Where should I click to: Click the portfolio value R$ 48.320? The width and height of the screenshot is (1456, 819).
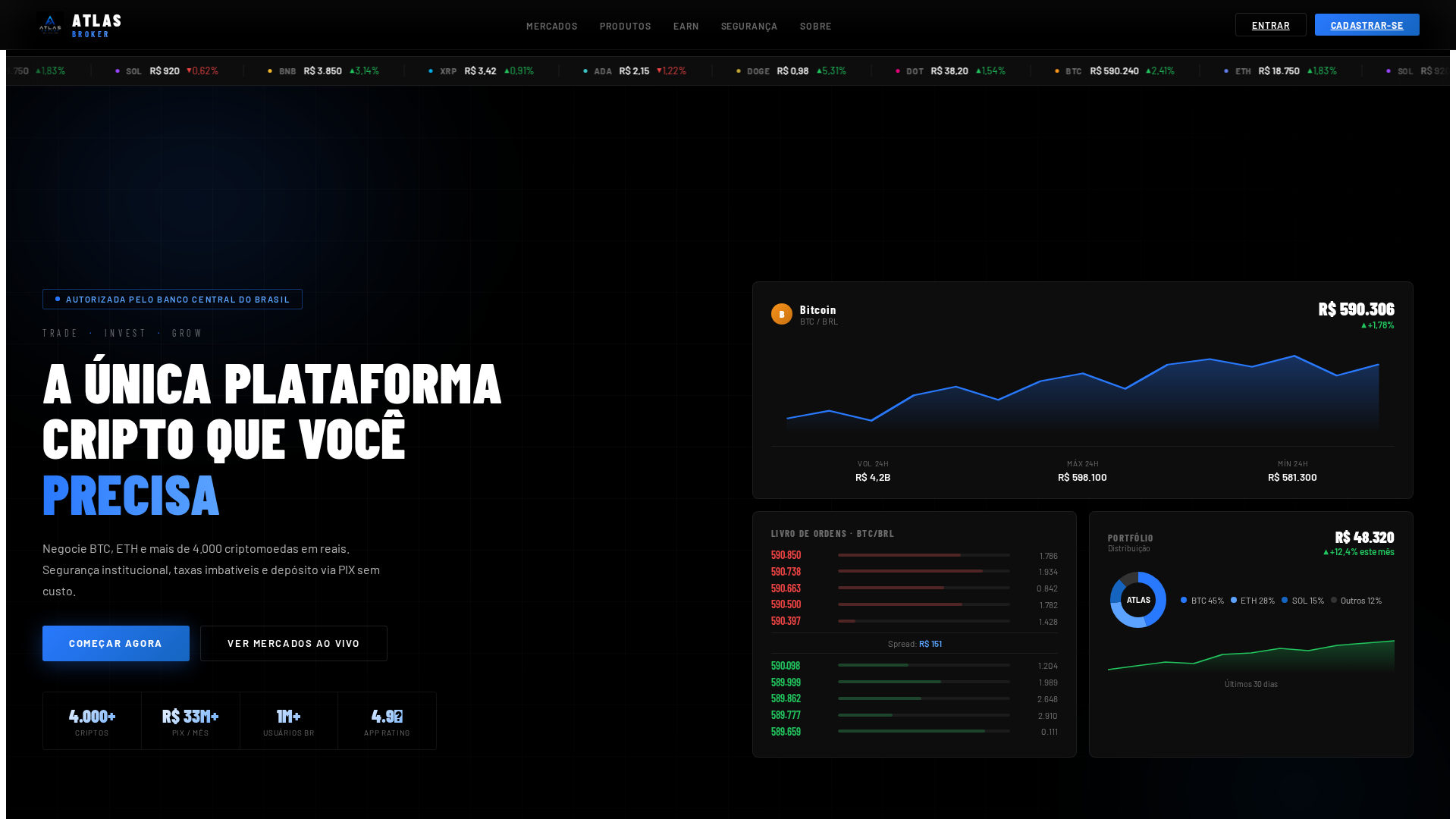[x=1364, y=538]
